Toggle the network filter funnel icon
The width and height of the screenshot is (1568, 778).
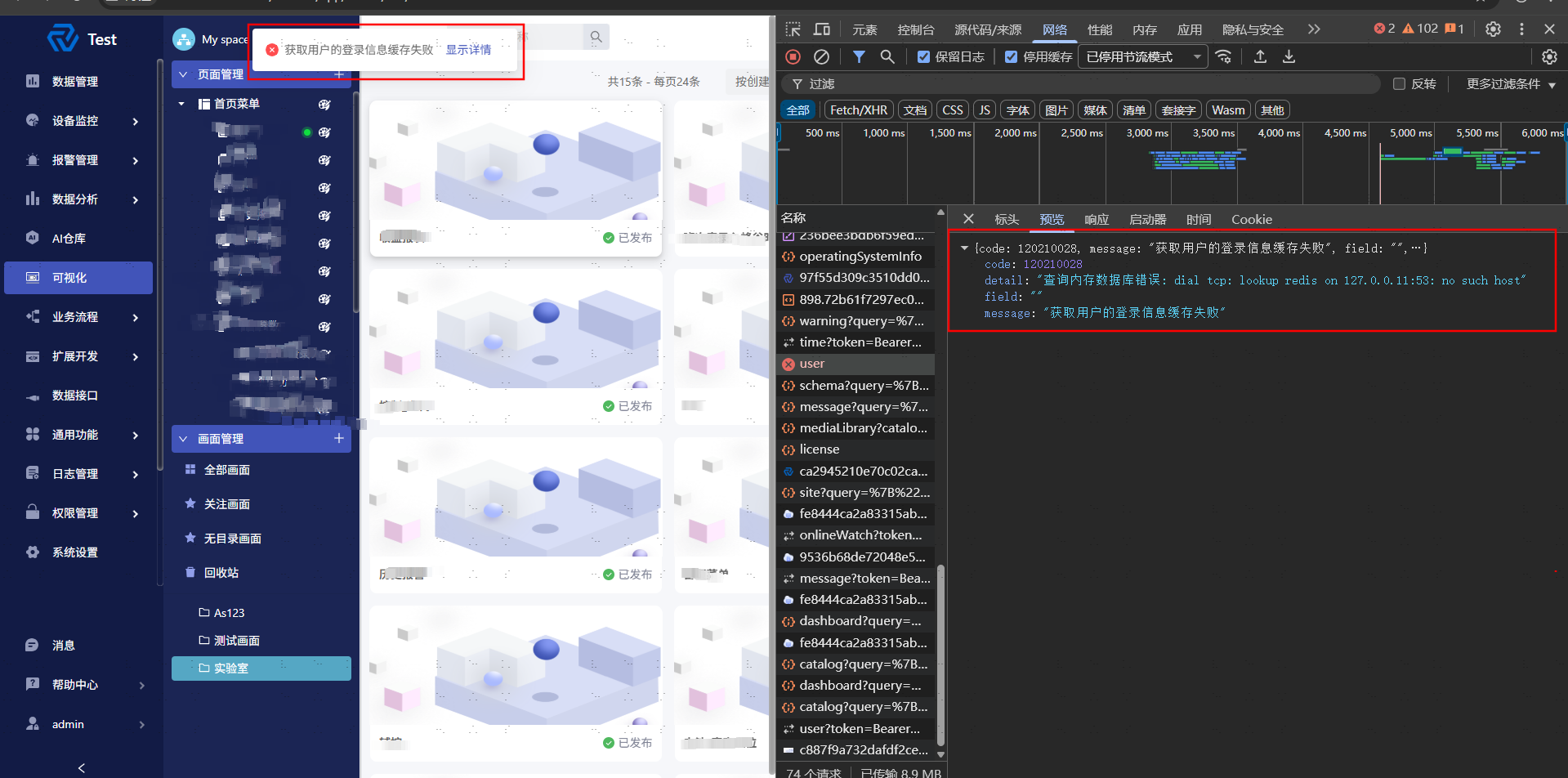(859, 56)
